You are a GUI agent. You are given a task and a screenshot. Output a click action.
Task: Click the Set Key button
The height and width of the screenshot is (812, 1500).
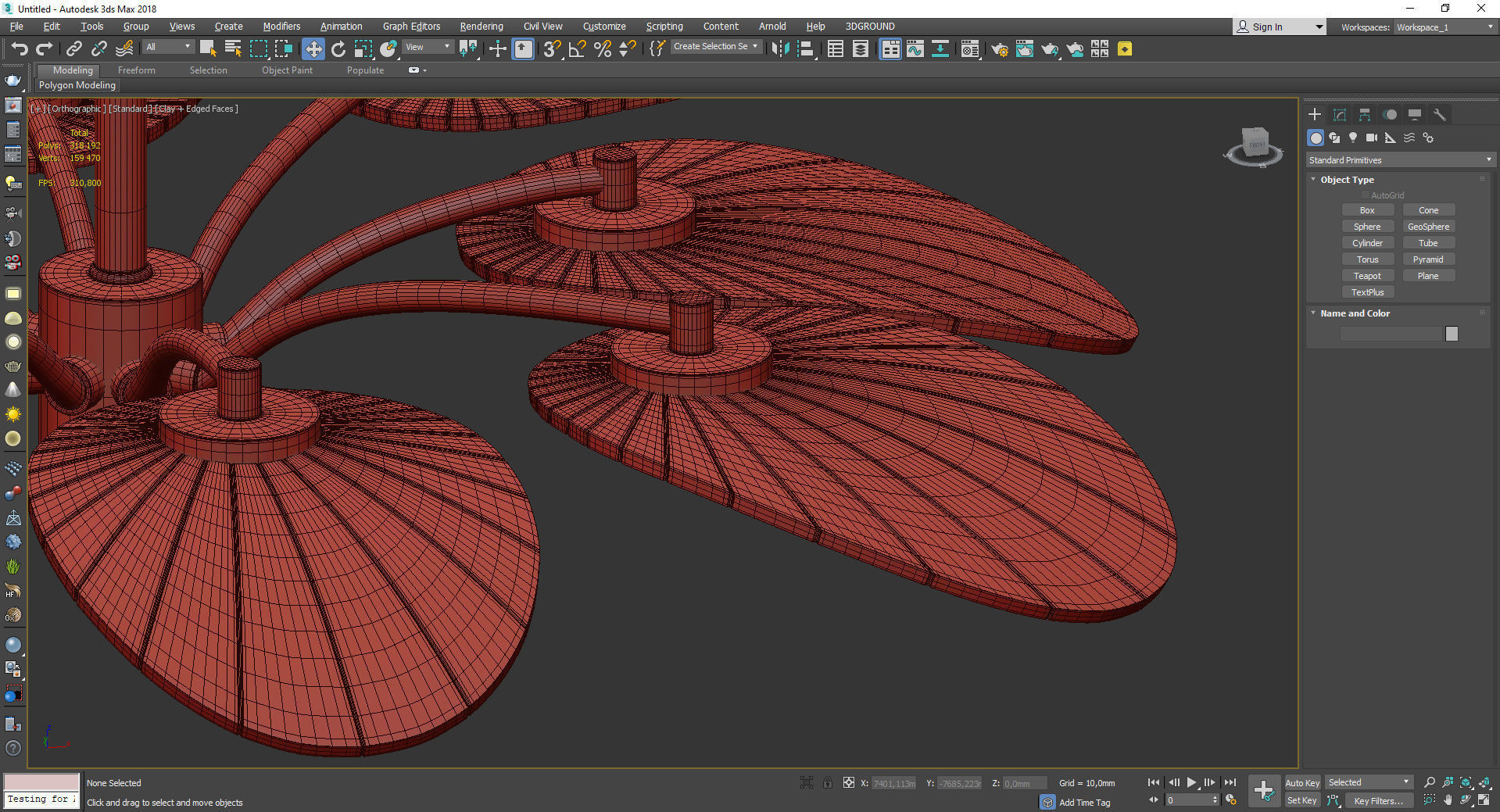[1302, 800]
